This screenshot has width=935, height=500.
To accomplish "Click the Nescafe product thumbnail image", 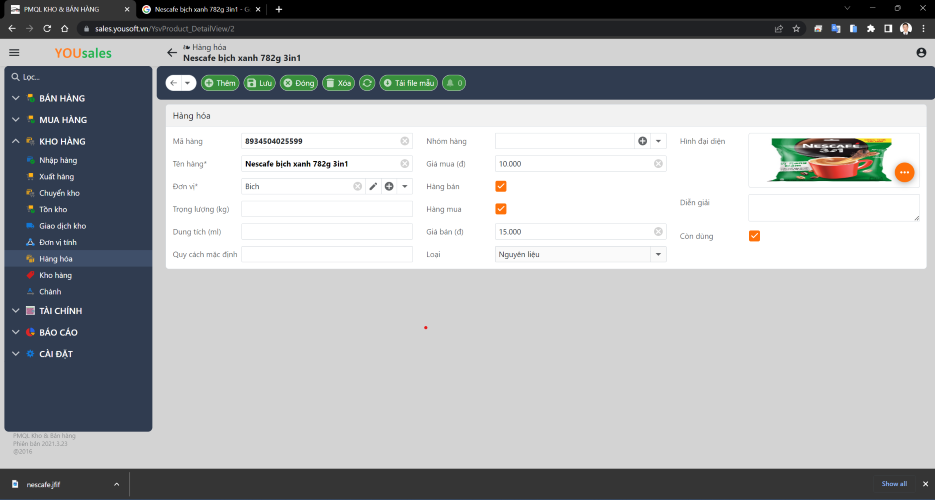I will [x=831, y=160].
